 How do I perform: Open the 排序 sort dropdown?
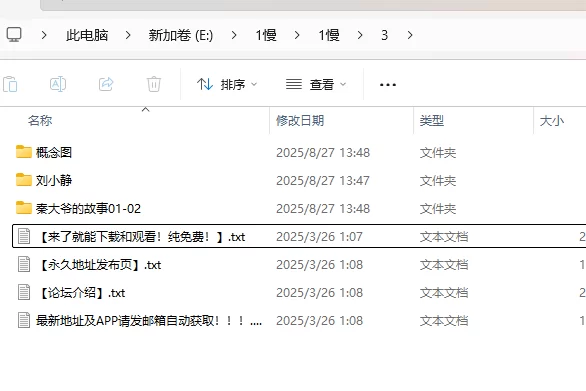point(227,84)
